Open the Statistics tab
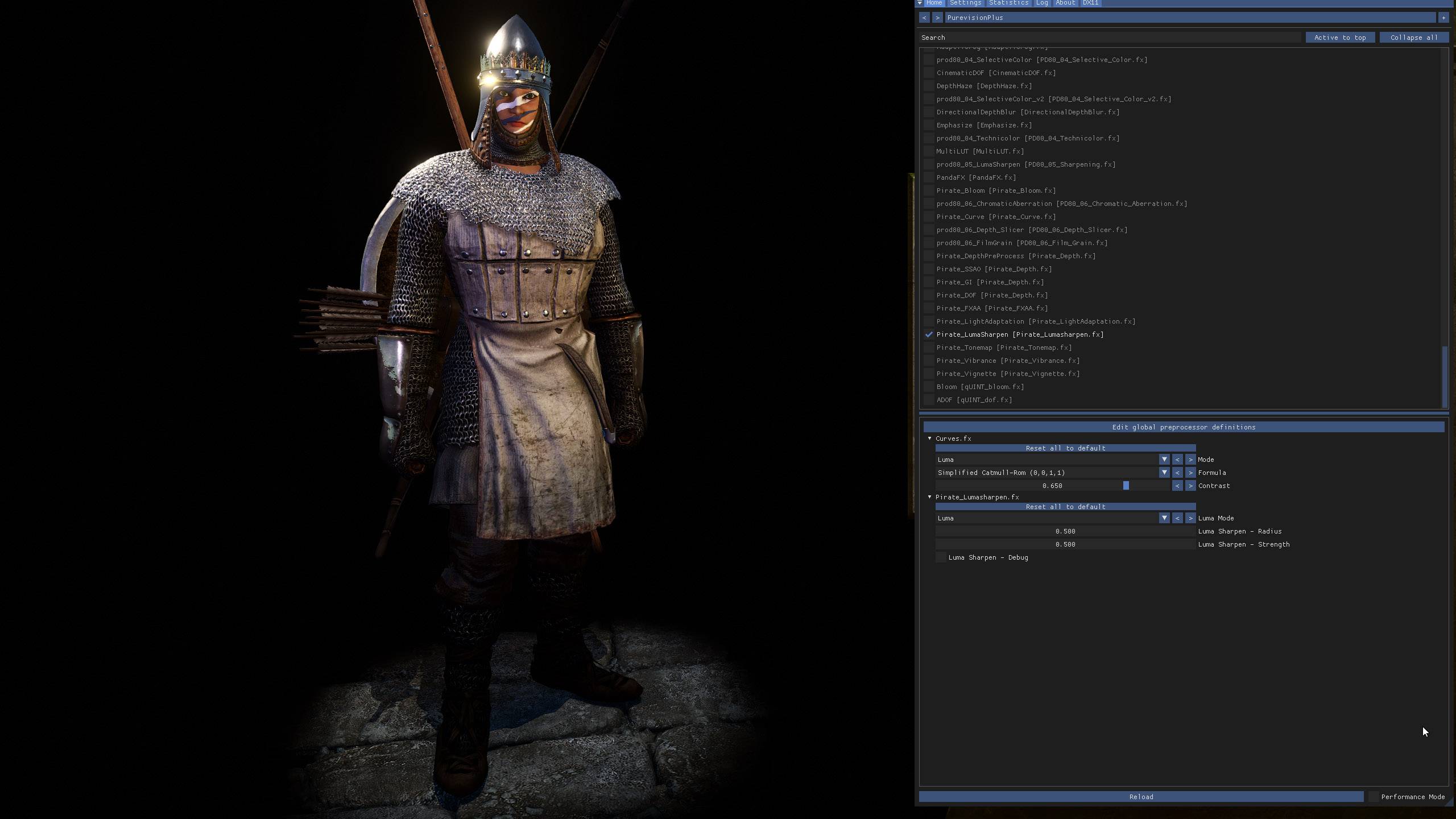The image size is (1456, 819). 1008,3
